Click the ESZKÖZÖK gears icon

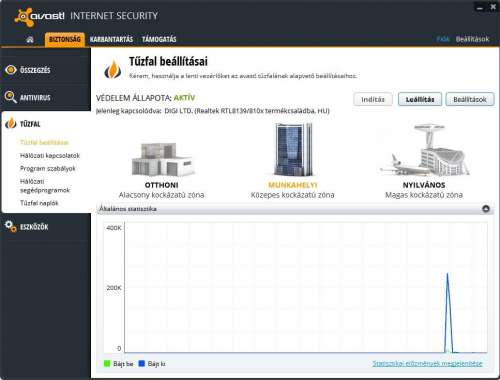pyautogui.click(x=11, y=226)
